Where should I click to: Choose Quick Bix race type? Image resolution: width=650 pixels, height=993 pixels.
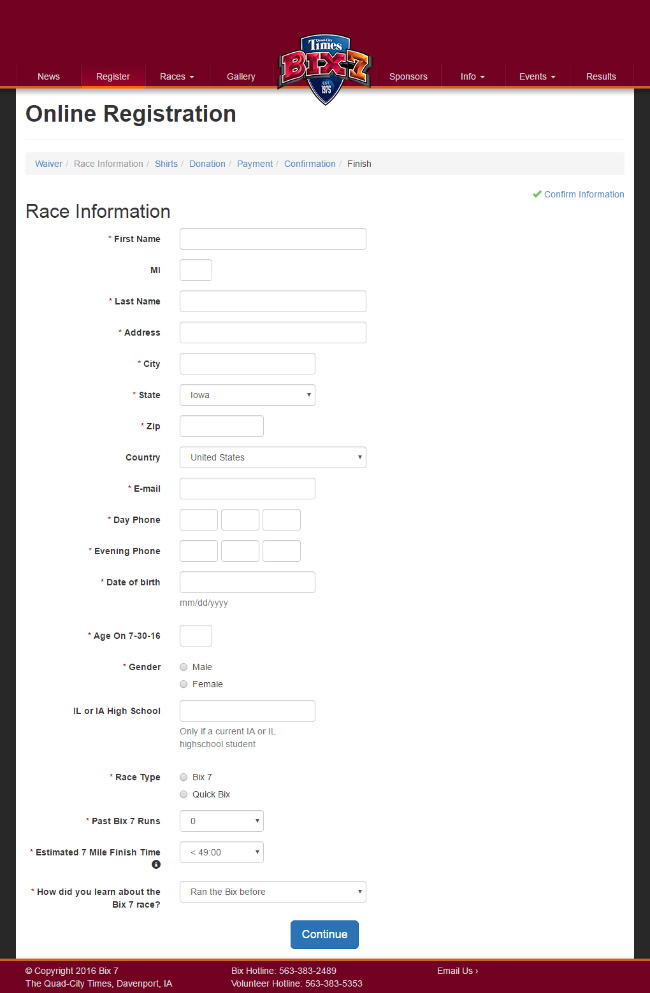click(184, 794)
